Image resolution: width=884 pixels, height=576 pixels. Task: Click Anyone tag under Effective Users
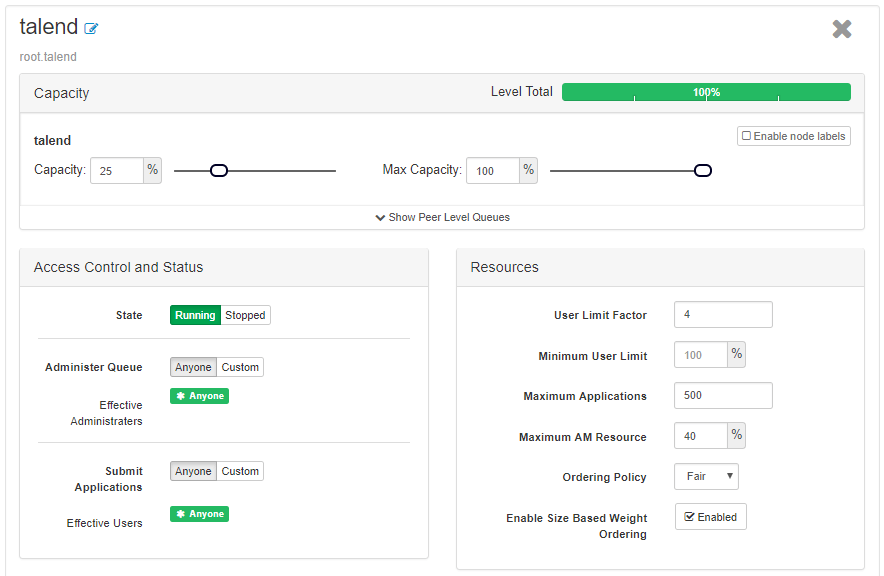pyautogui.click(x=200, y=514)
